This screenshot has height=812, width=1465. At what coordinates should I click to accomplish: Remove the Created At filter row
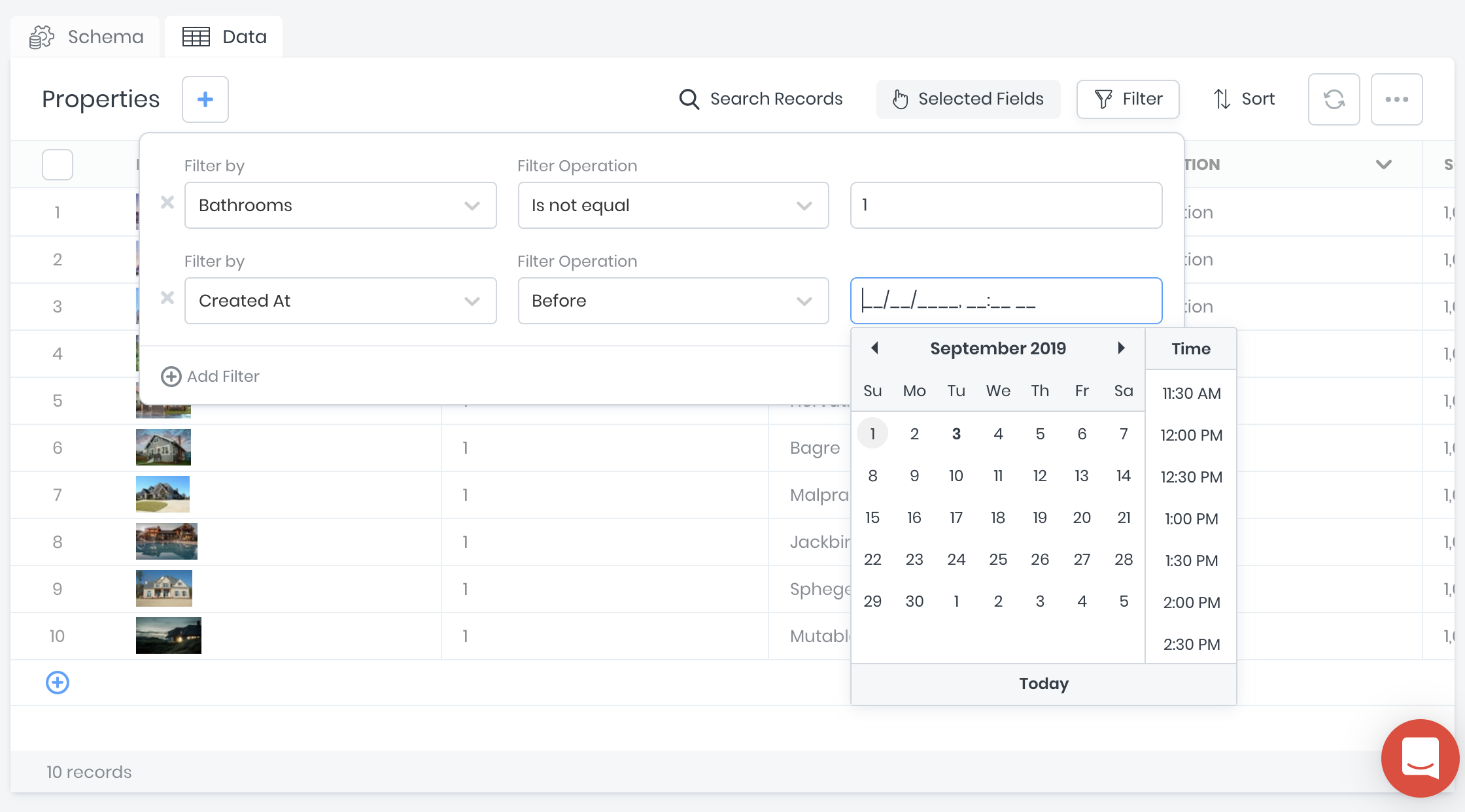coord(167,298)
